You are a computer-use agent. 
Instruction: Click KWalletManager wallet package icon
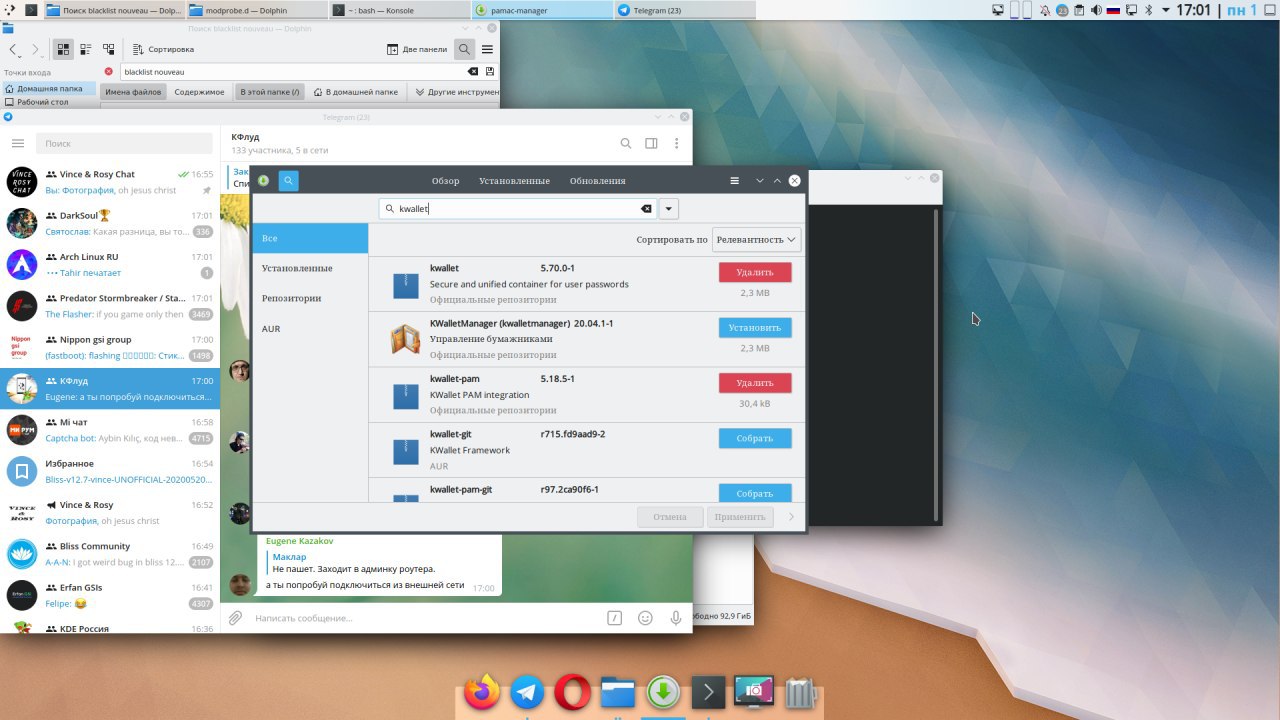405,340
